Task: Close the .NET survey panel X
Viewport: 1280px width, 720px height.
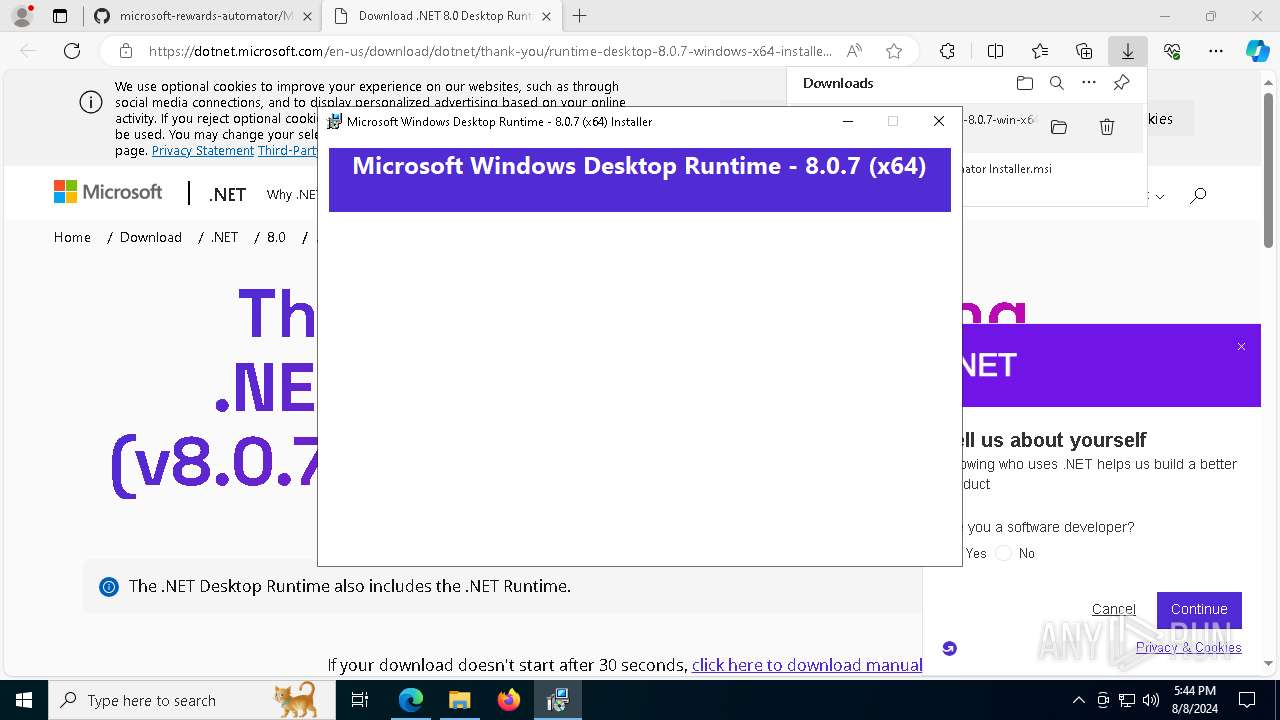Action: point(1241,346)
